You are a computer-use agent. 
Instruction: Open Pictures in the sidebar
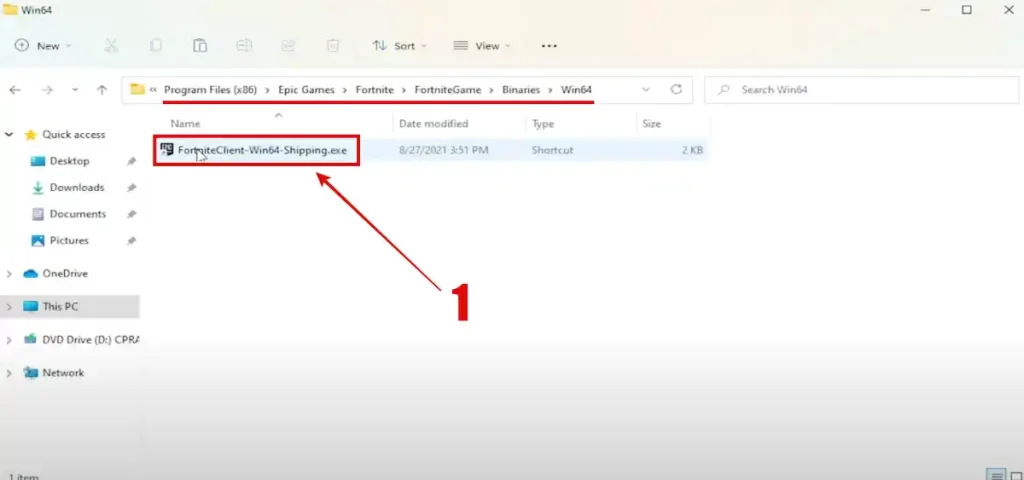pyautogui.click(x=69, y=240)
